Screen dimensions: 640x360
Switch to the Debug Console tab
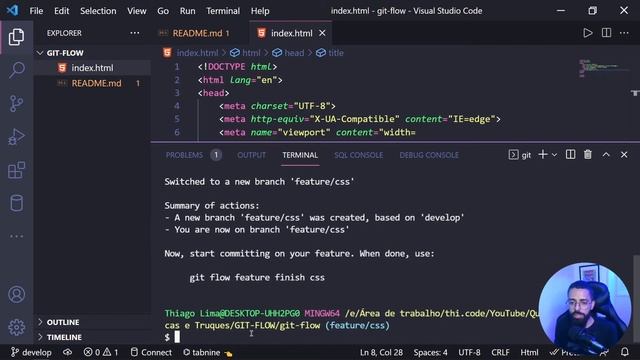429,155
